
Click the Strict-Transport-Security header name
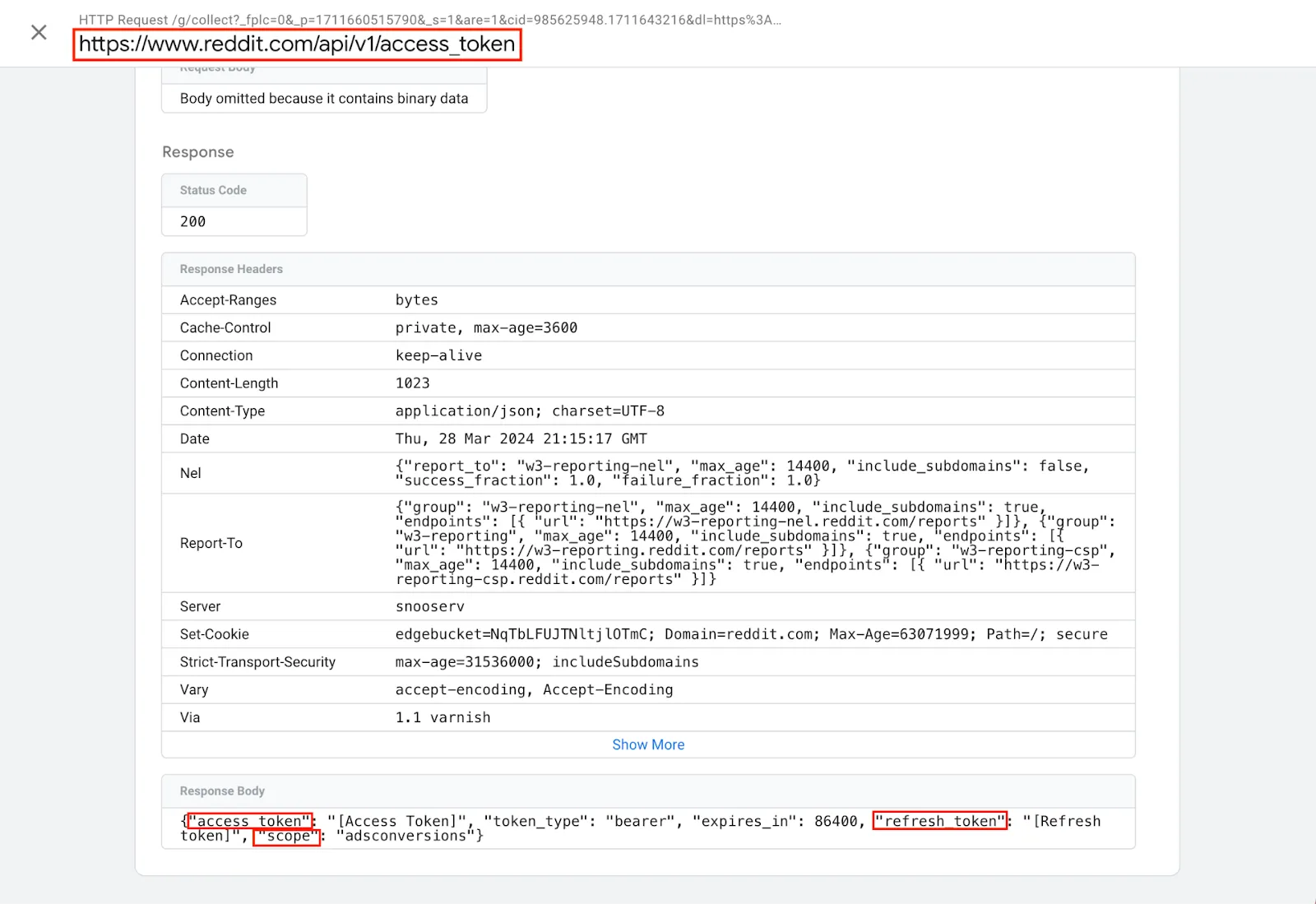[x=257, y=662]
